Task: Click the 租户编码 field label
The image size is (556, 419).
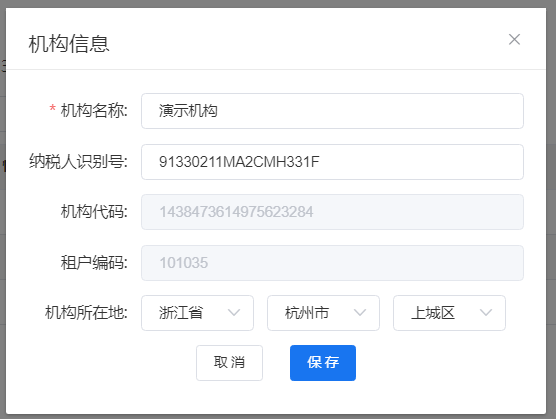Action: click(x=94, y=263)
